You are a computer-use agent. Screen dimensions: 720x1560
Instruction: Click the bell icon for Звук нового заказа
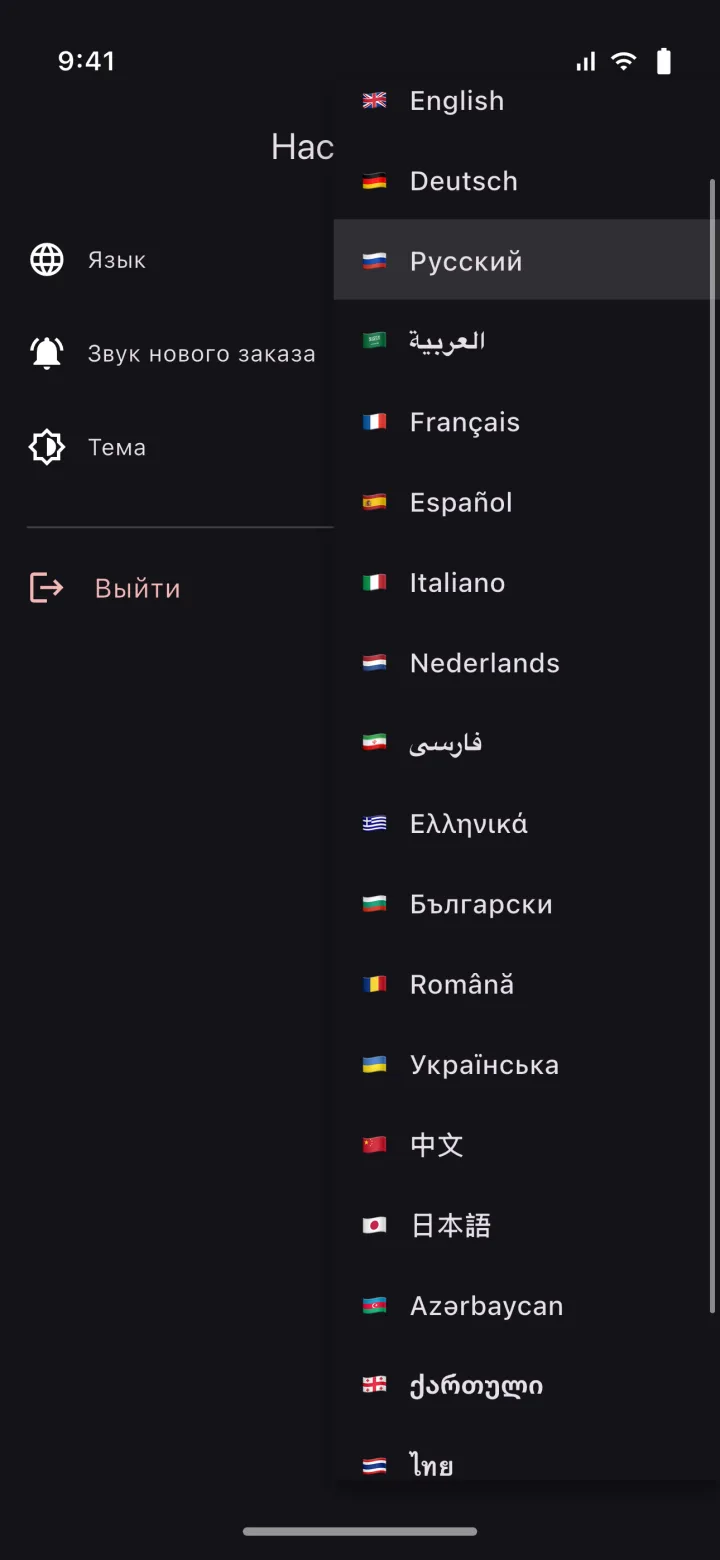(x=47, y=353)
